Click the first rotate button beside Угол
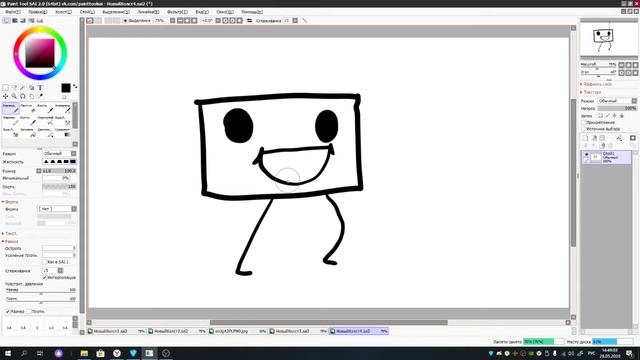 click(621, 73)
